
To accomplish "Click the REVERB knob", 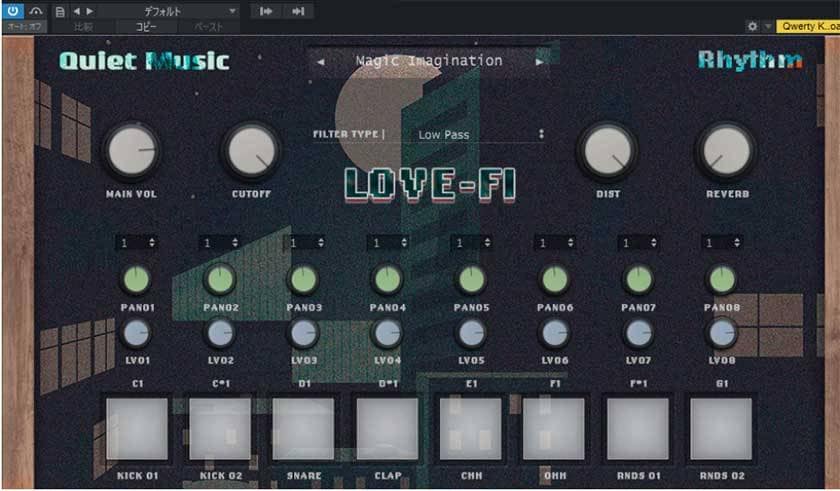I will coord(724,151).
